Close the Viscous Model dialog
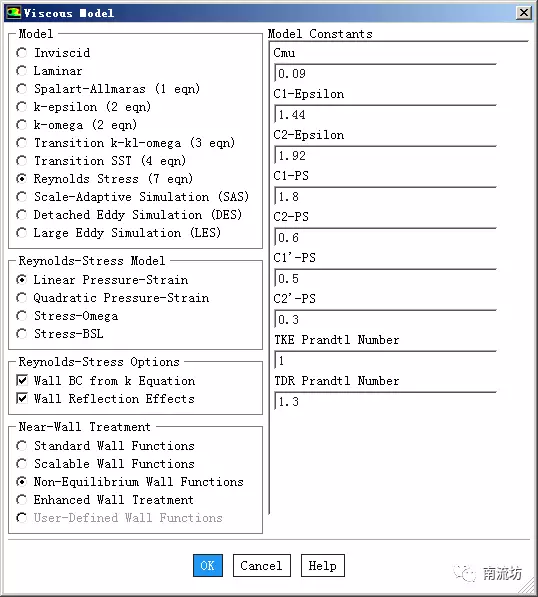 [524, 13]
